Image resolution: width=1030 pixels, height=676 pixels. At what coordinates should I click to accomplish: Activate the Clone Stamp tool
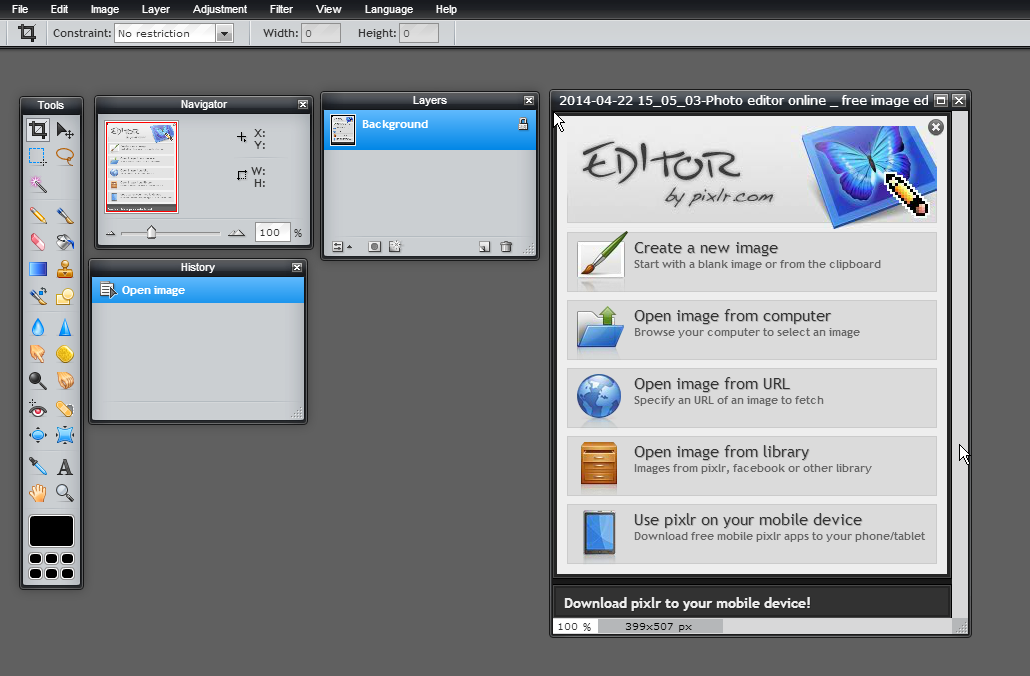click(64, 269)
